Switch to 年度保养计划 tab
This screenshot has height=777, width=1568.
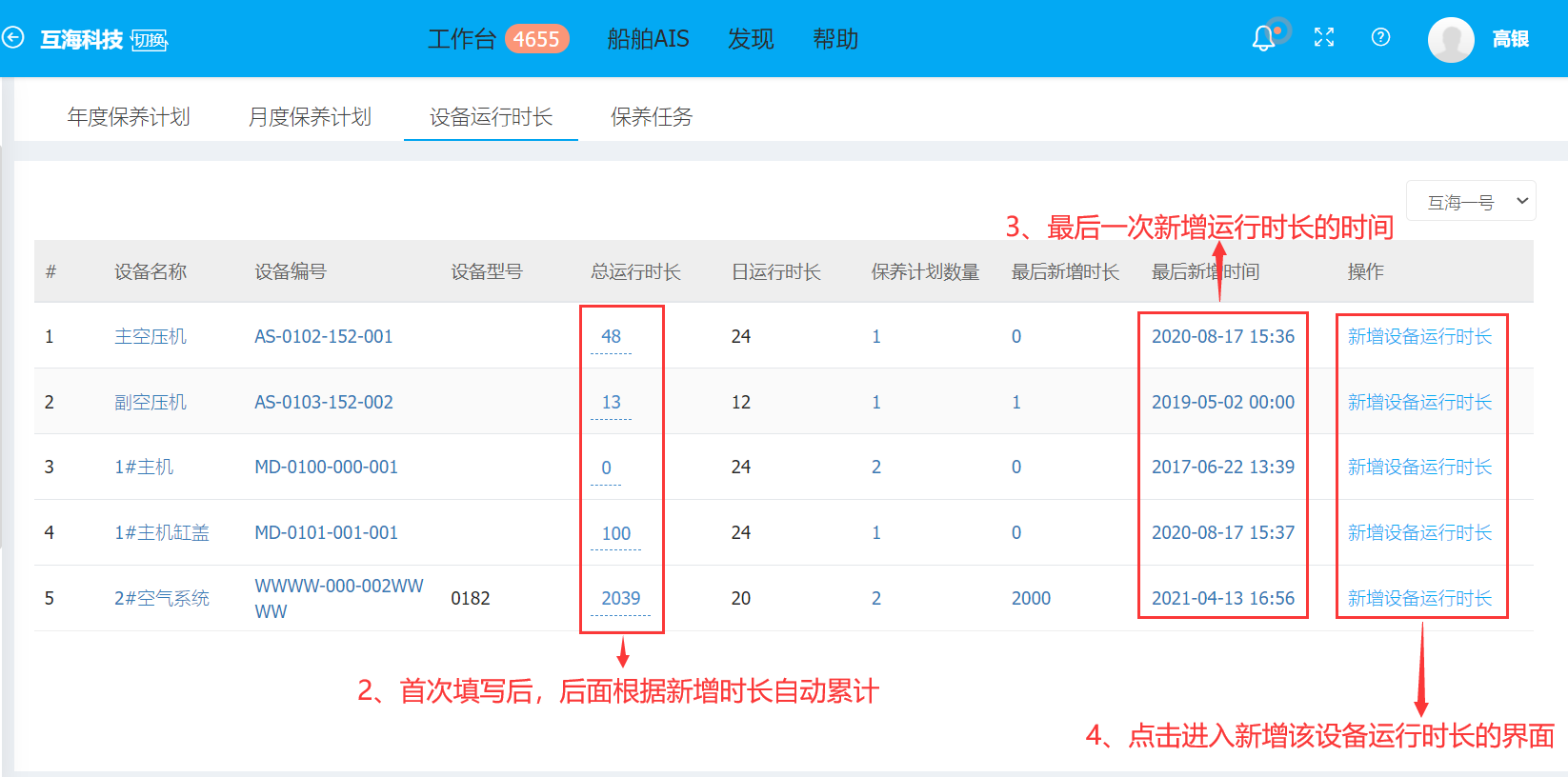[129, 117]
